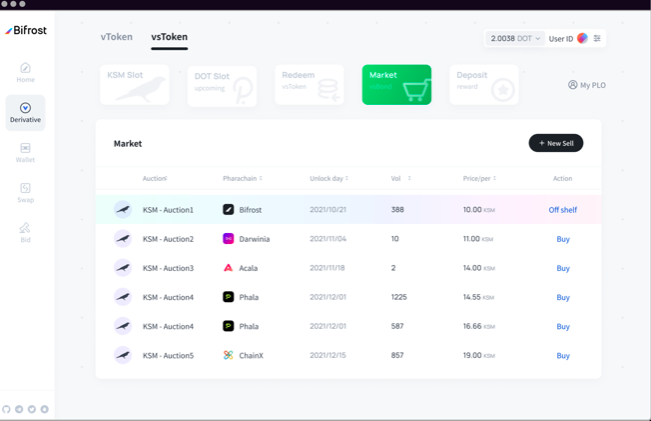Open the DOT Slot upcoming card
This screenshot has width=651, height=421.
[222, 86]
